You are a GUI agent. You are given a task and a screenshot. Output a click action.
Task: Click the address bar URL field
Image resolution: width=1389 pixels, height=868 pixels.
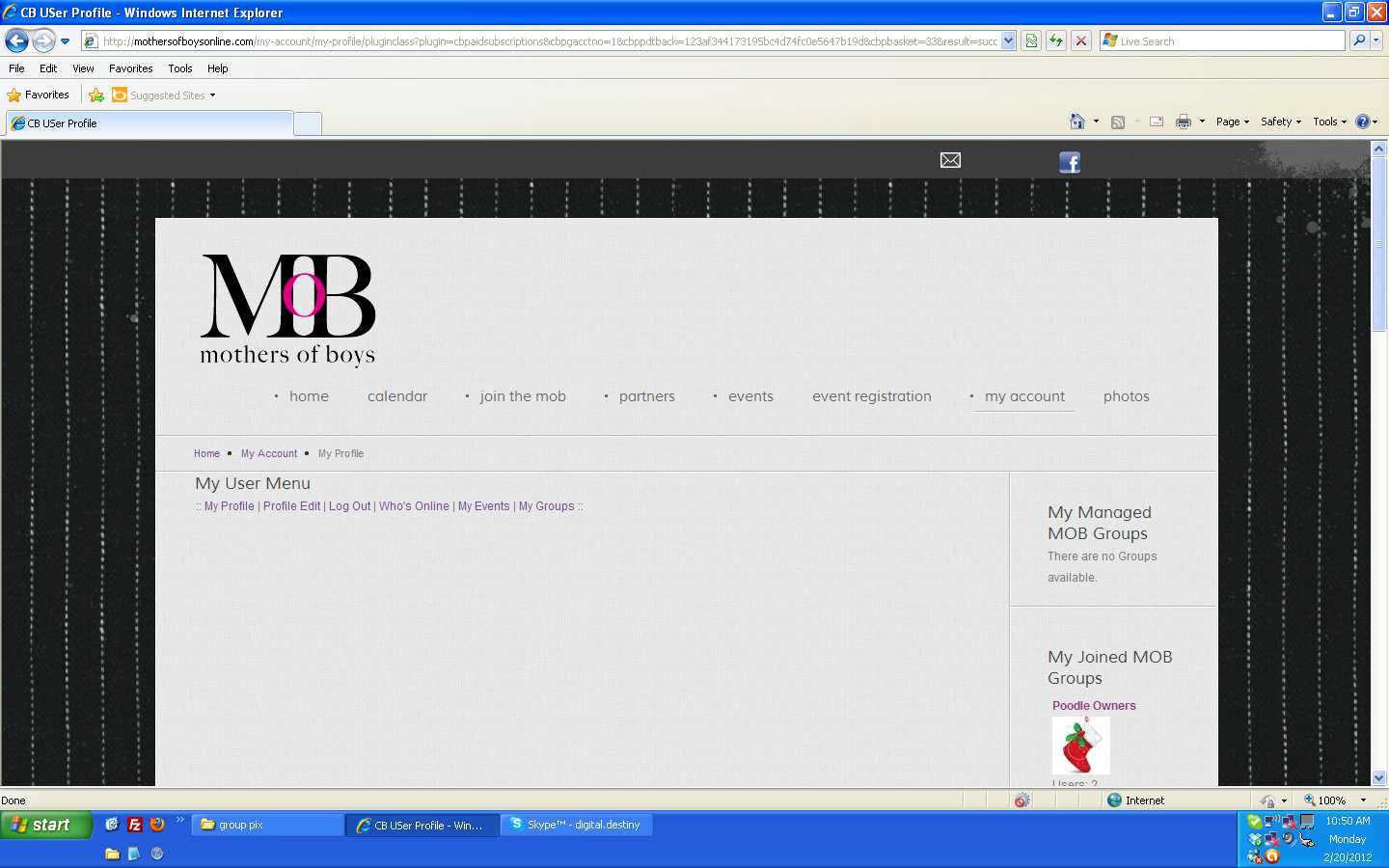tap(549, 41)
